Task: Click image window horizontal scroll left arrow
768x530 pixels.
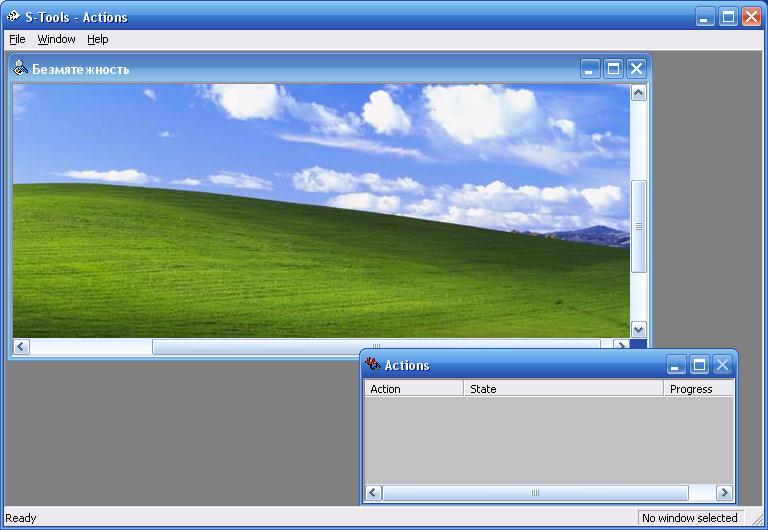Action: [x=21, y=346]
